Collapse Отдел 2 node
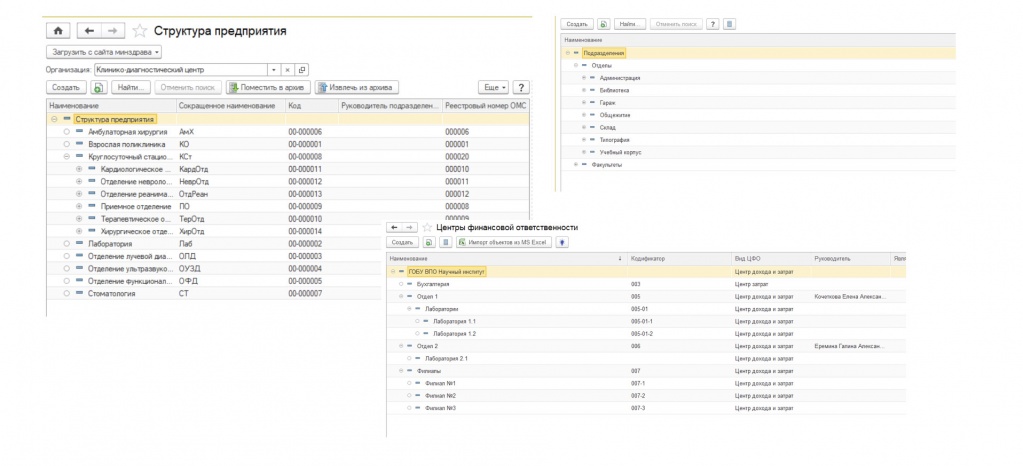Viewport: 1023px width, 466px height. tap(400, 346)
